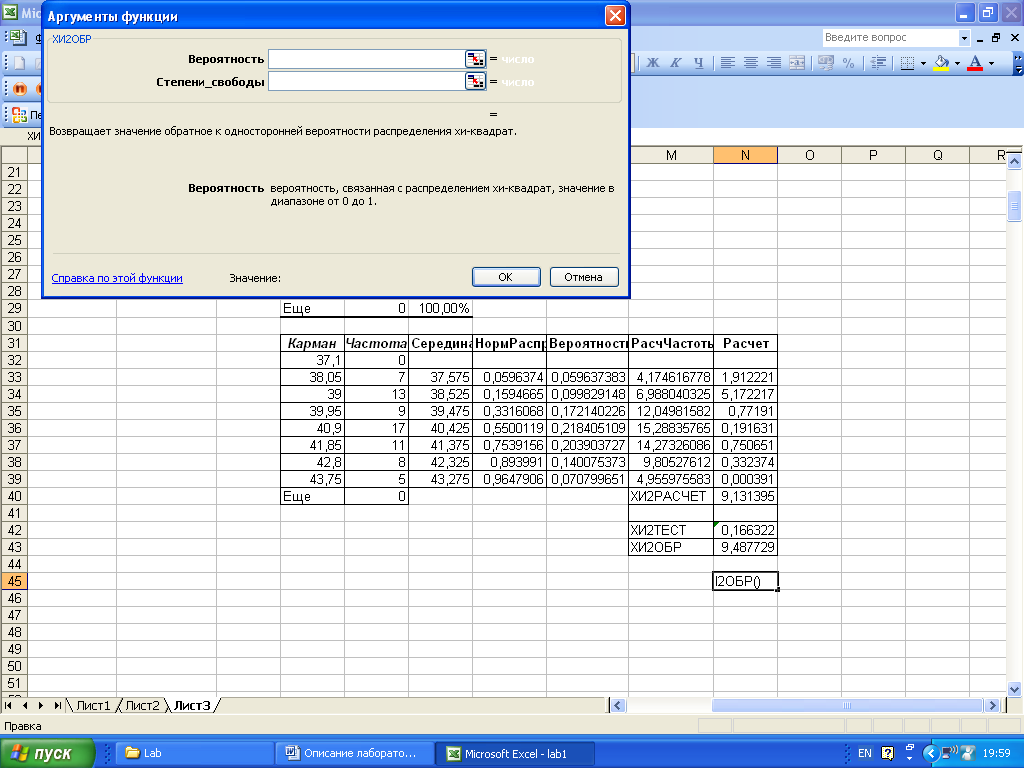Open borders style dropdown arrow
The image size is (1024, 768).
pos(923,63)
